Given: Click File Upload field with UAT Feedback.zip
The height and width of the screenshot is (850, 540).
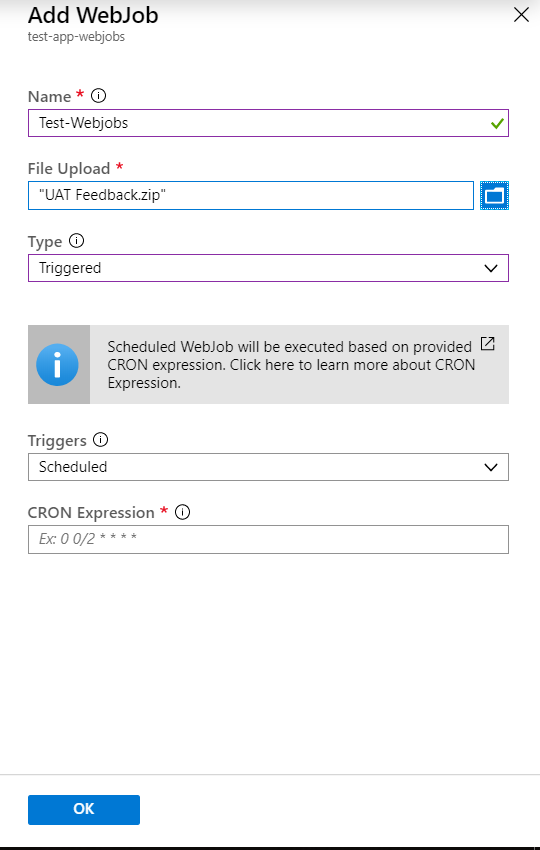Looking at the screenshot, I should pos(251,195).
